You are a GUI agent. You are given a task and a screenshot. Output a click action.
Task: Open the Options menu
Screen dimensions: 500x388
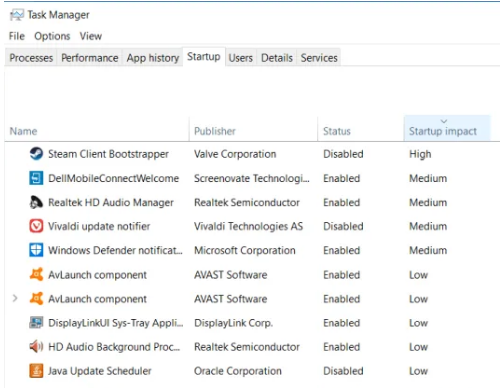coord(52,36)
